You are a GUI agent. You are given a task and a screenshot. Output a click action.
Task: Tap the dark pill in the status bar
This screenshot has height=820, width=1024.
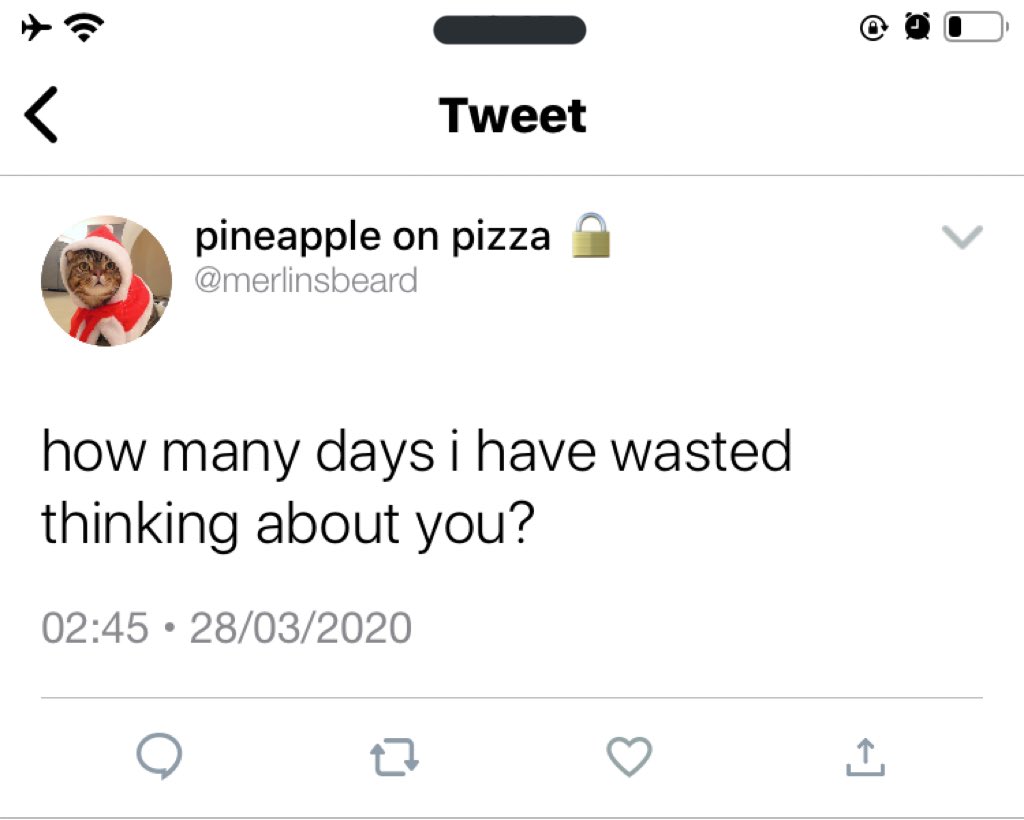pyautogui.click(x=509, y=29)
